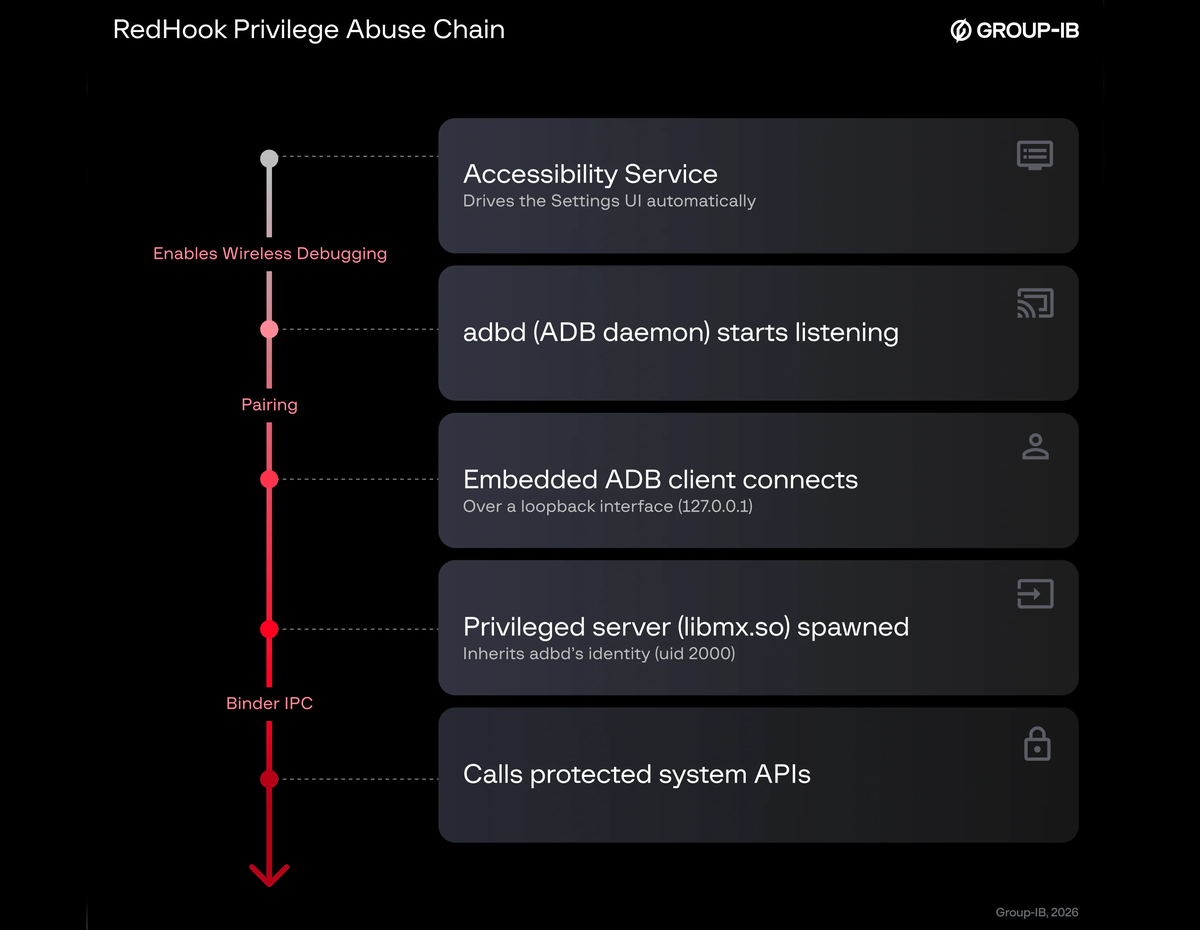Click the login arrow icon in Privileged server card
This screenshot has width=1200, height=930.
(1035, 594)
